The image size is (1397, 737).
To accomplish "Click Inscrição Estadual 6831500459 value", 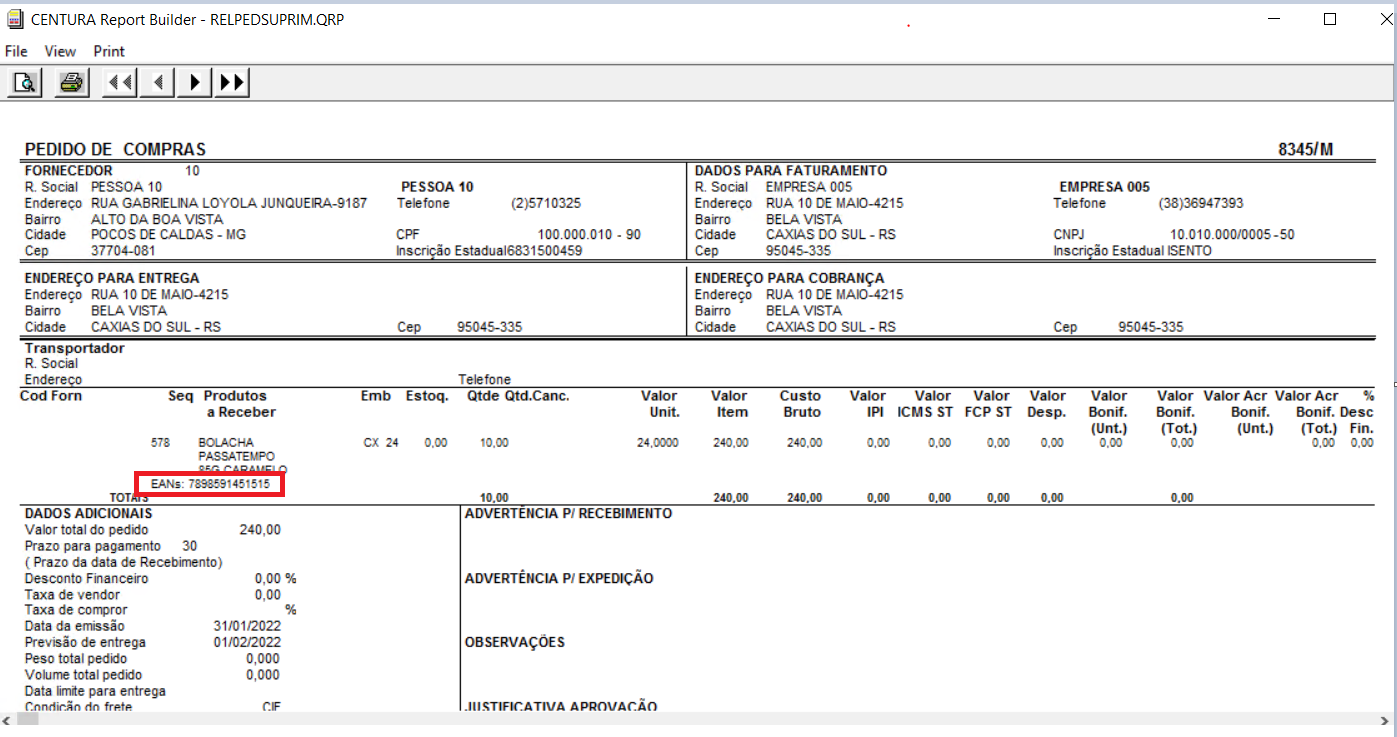I will click(544, 251).
